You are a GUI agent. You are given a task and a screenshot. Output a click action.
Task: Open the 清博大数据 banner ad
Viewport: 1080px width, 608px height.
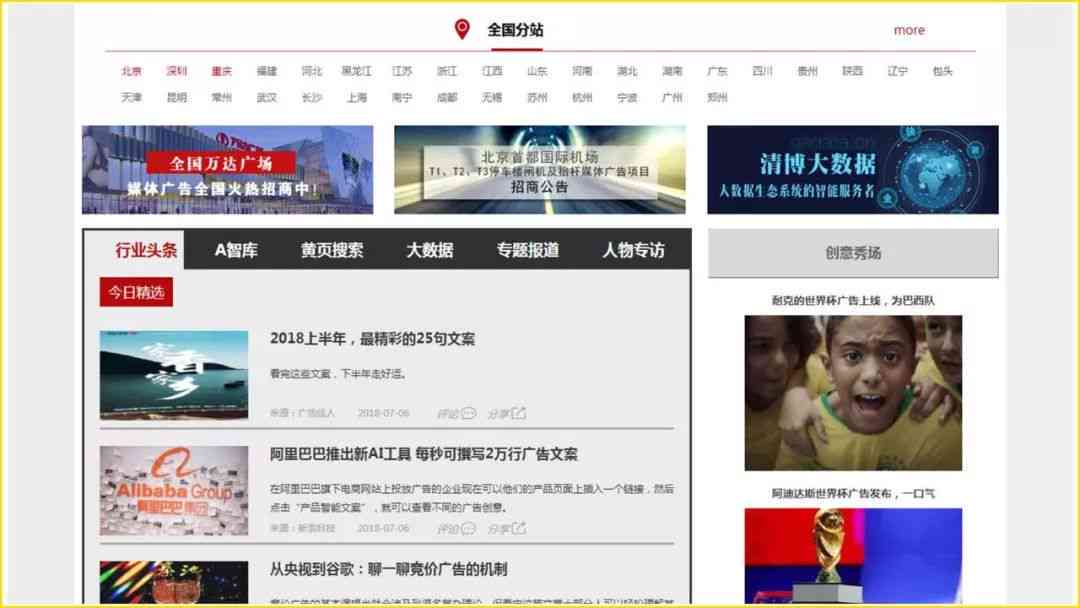(853, 169)
